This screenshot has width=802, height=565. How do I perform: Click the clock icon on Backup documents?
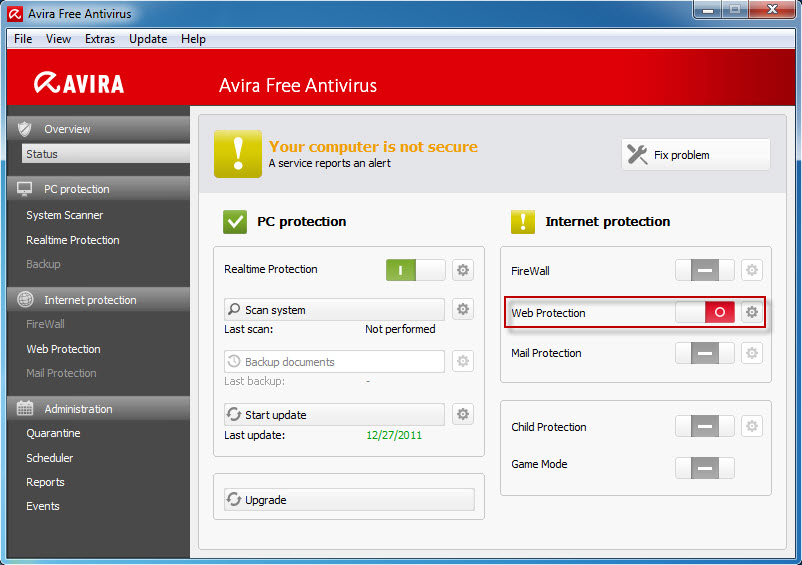[234, 361]
